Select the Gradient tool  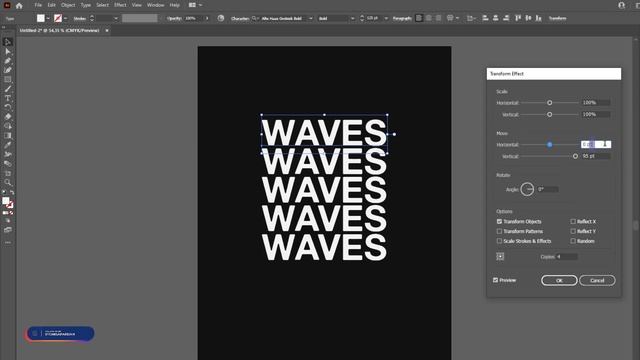click(x=8, y=136)
